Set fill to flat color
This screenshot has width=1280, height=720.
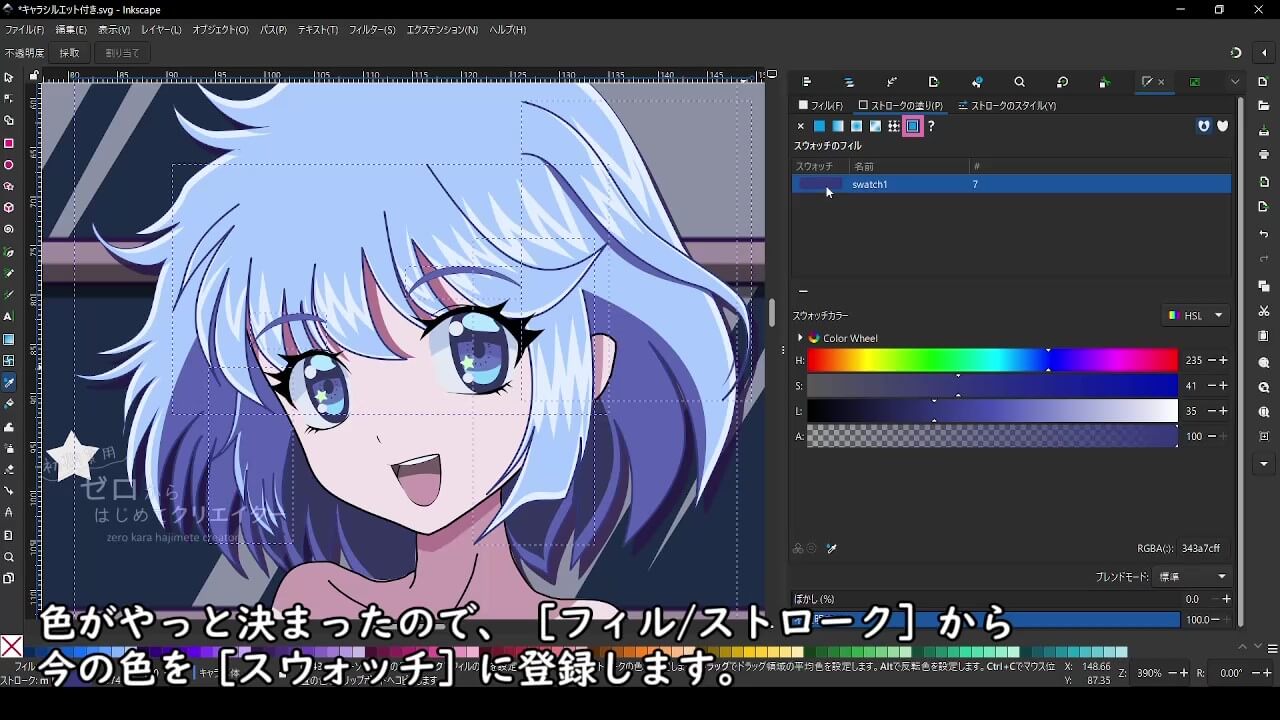(x=819, y=126)
